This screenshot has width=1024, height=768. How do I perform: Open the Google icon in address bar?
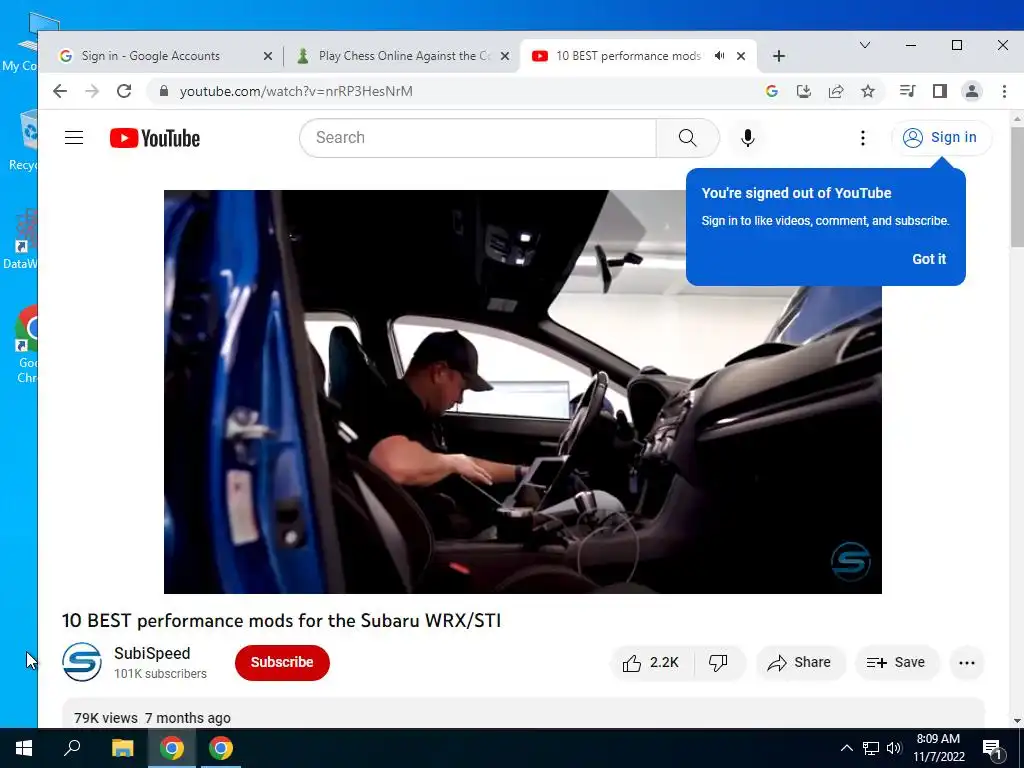tap(771, 91)
